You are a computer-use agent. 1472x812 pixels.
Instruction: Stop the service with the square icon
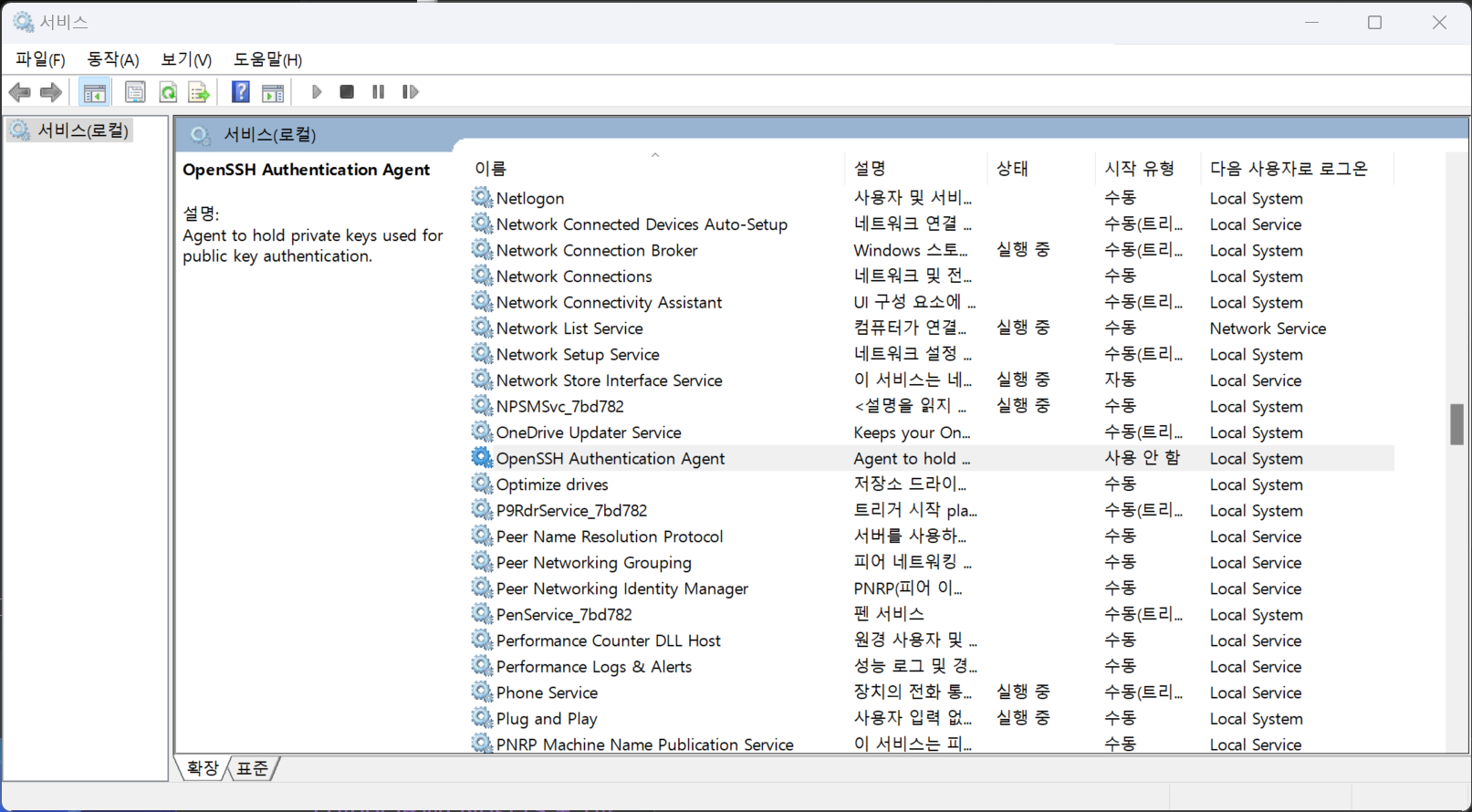coord(347,92)
